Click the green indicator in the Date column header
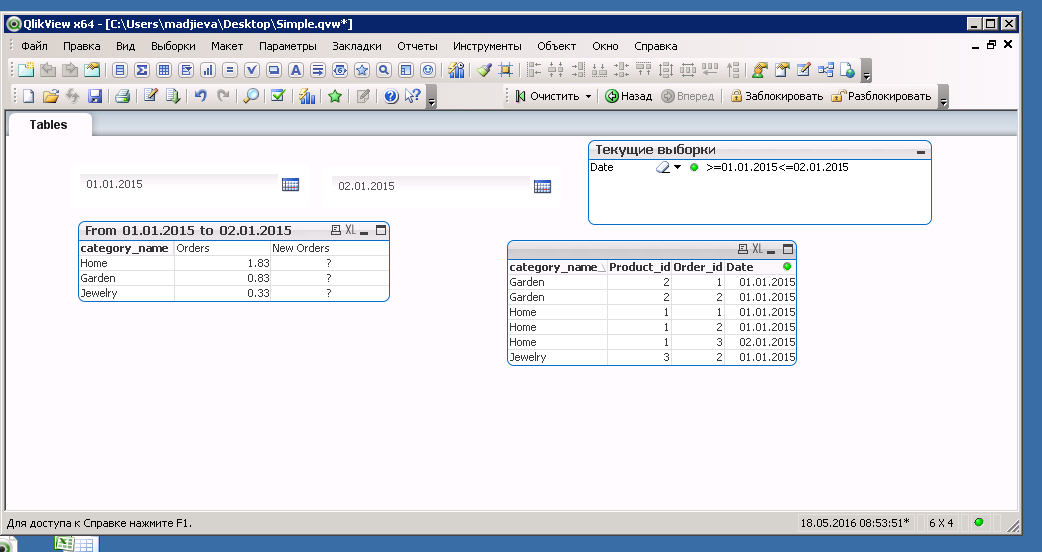 [788, 267]
